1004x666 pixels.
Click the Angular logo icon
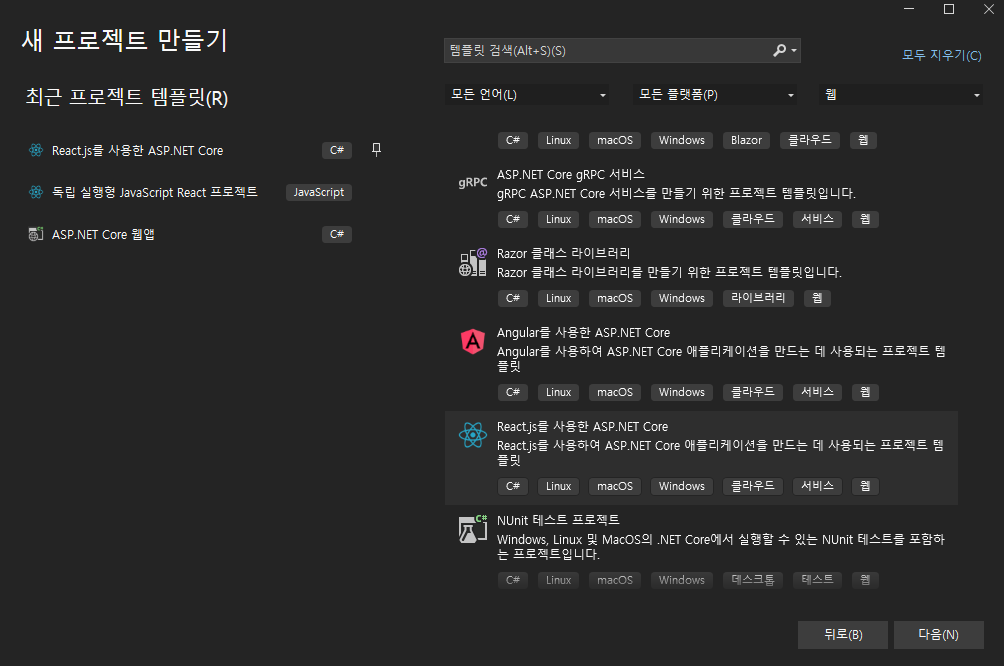(x=473, y=341)
